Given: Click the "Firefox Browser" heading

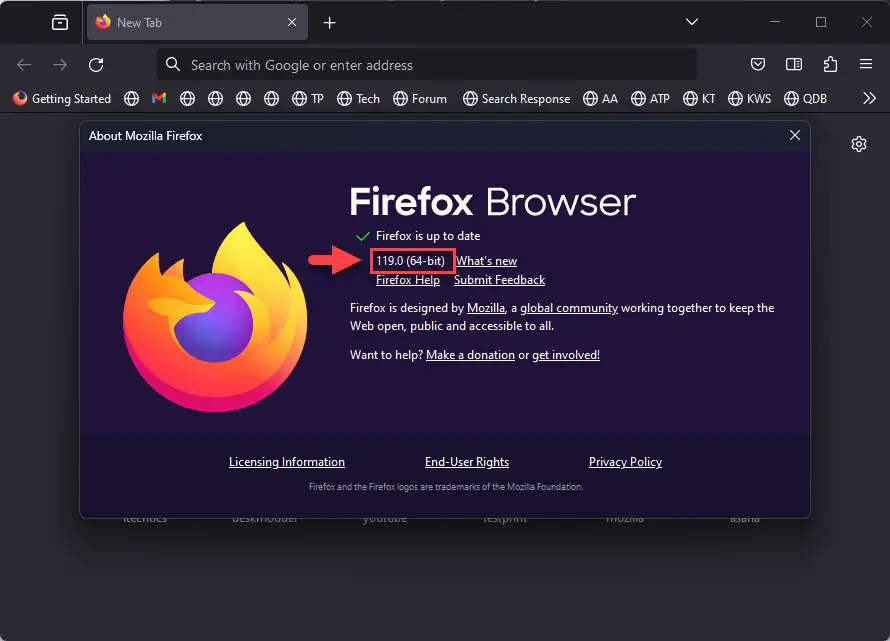Looking at the screenshot, I should click(493, 202).
